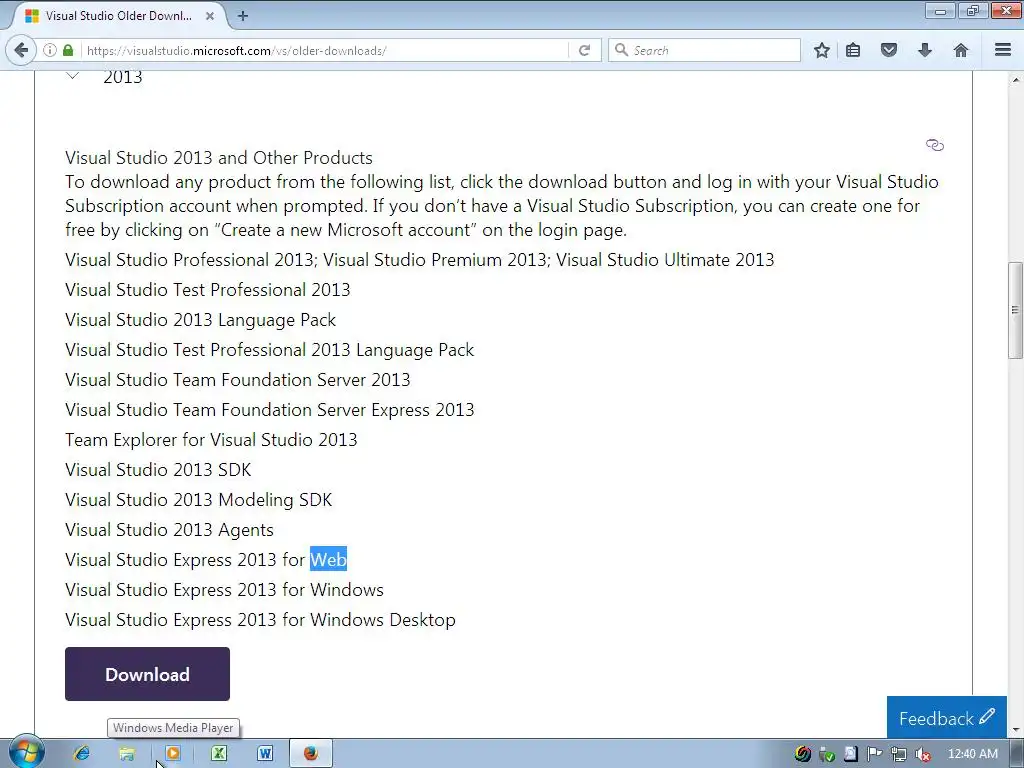Open the Windows Start orb

[27, 752]
